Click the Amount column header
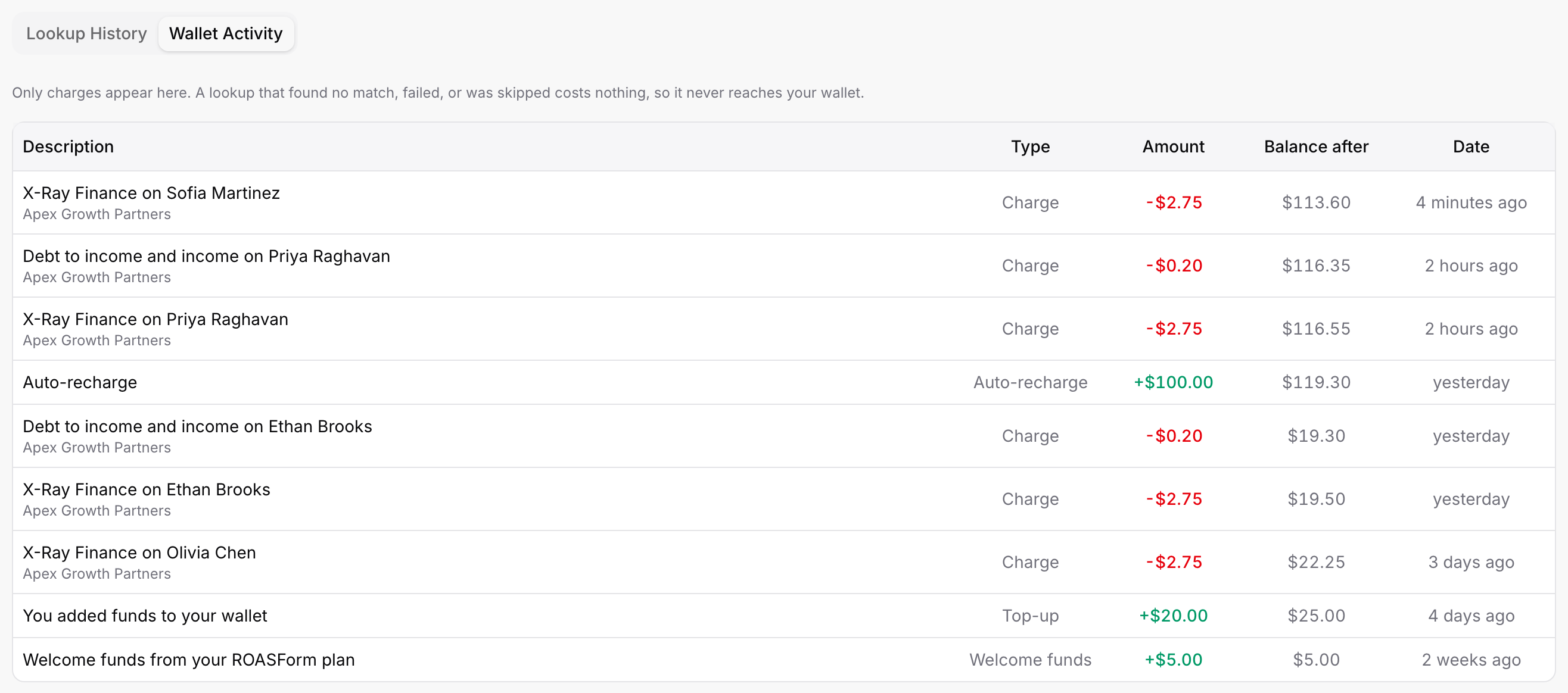 click(1173, 146)
